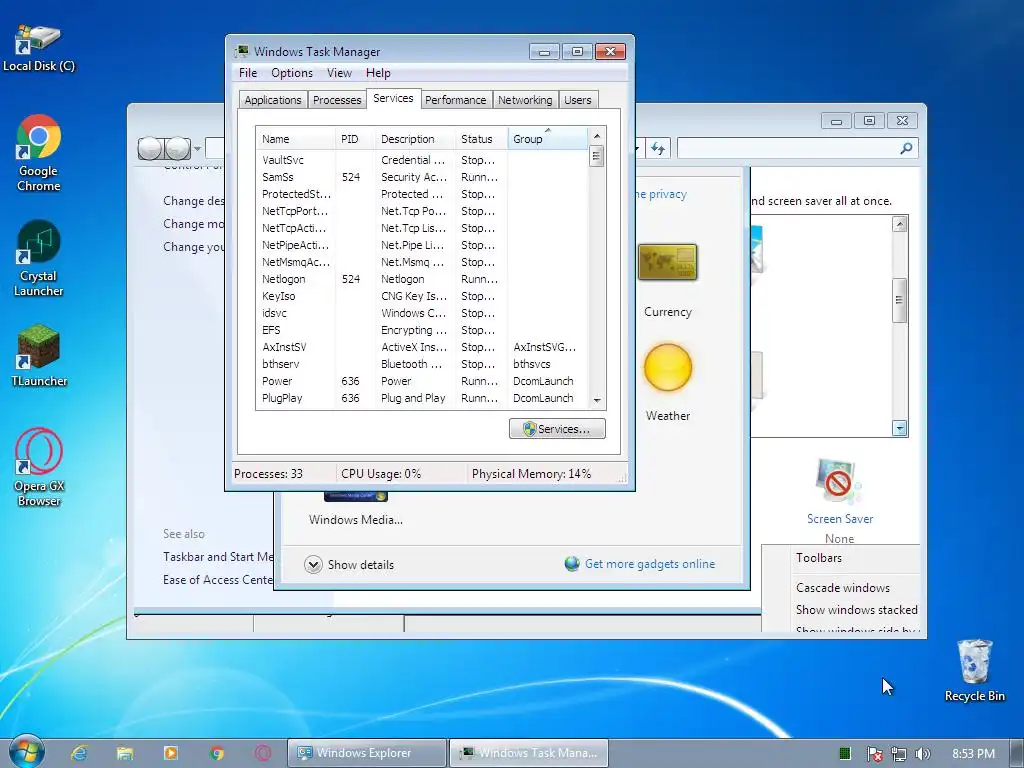
Task: Switch to the Processes tab
Action: (337, 100)
